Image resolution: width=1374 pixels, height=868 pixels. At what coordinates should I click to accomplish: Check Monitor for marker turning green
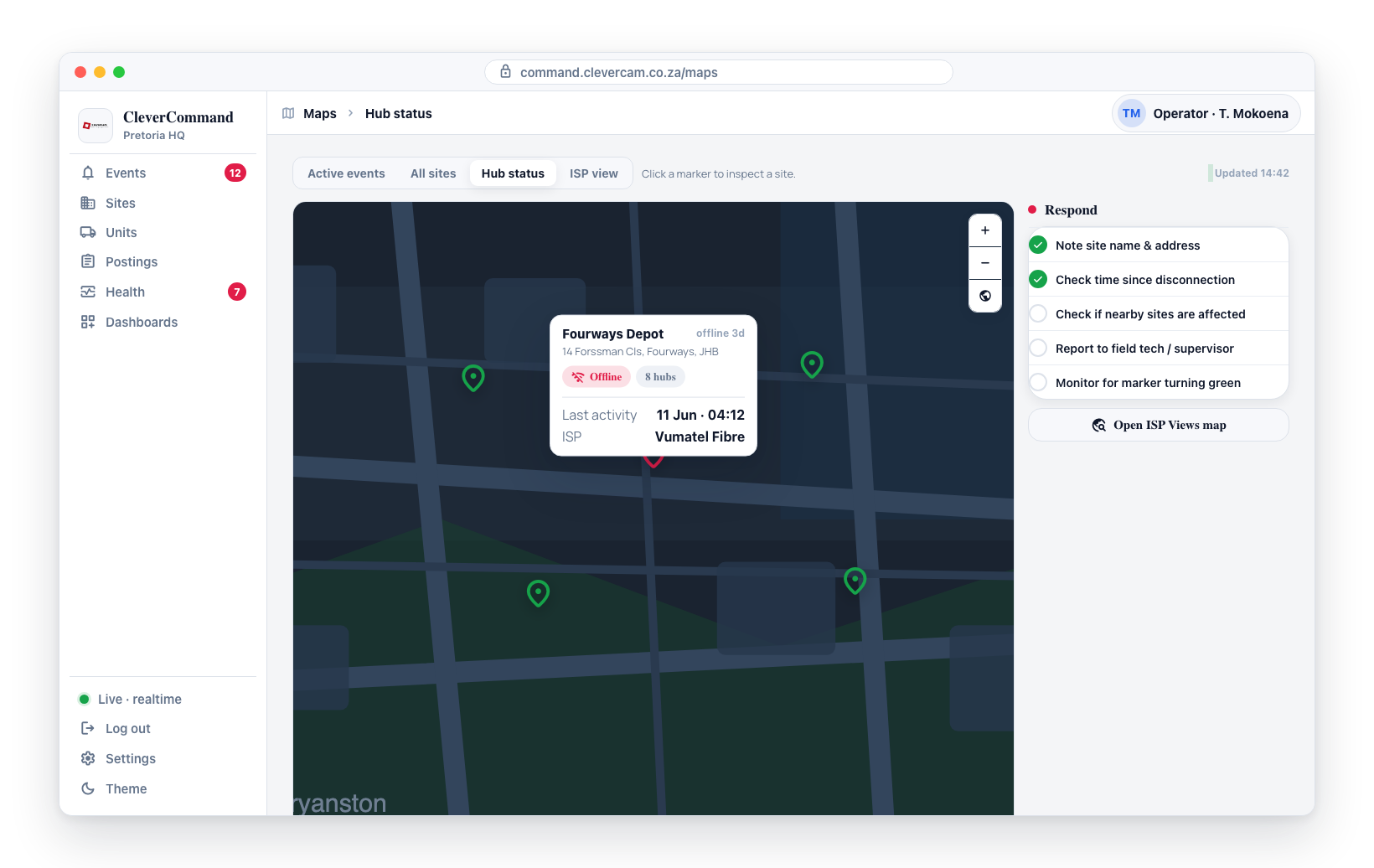point(1038,382)
